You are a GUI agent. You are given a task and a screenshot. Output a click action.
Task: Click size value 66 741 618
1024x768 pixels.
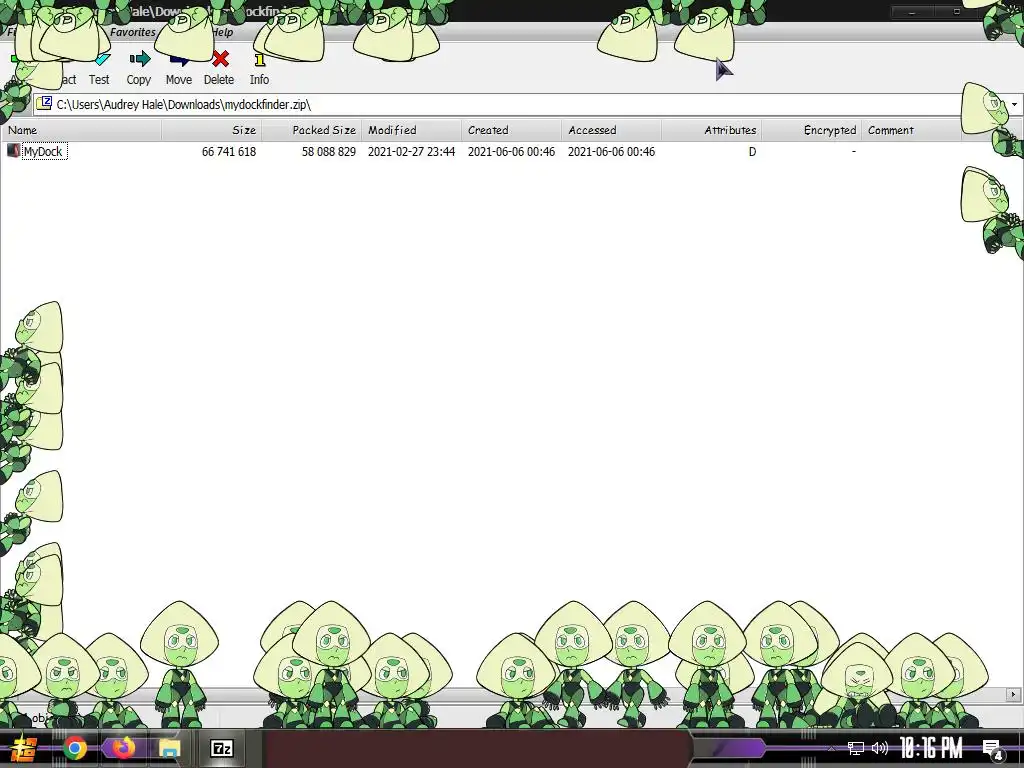(x=229, y=152)
